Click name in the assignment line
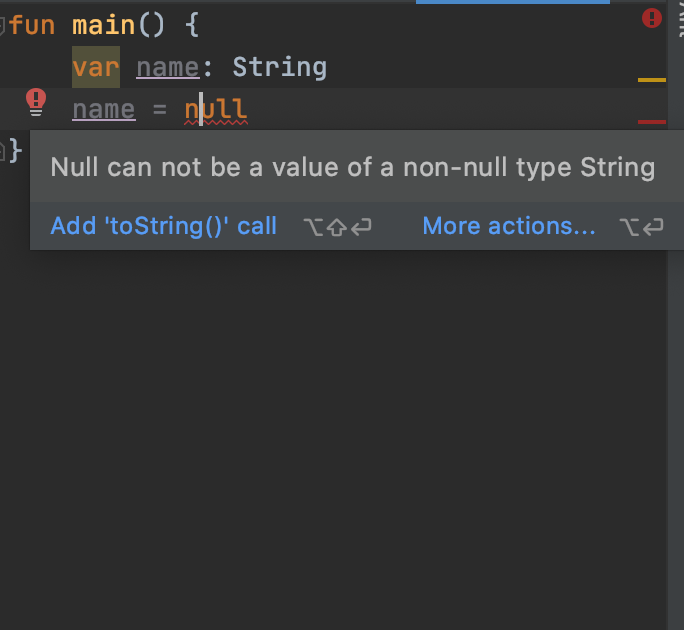 click(104, 110)
